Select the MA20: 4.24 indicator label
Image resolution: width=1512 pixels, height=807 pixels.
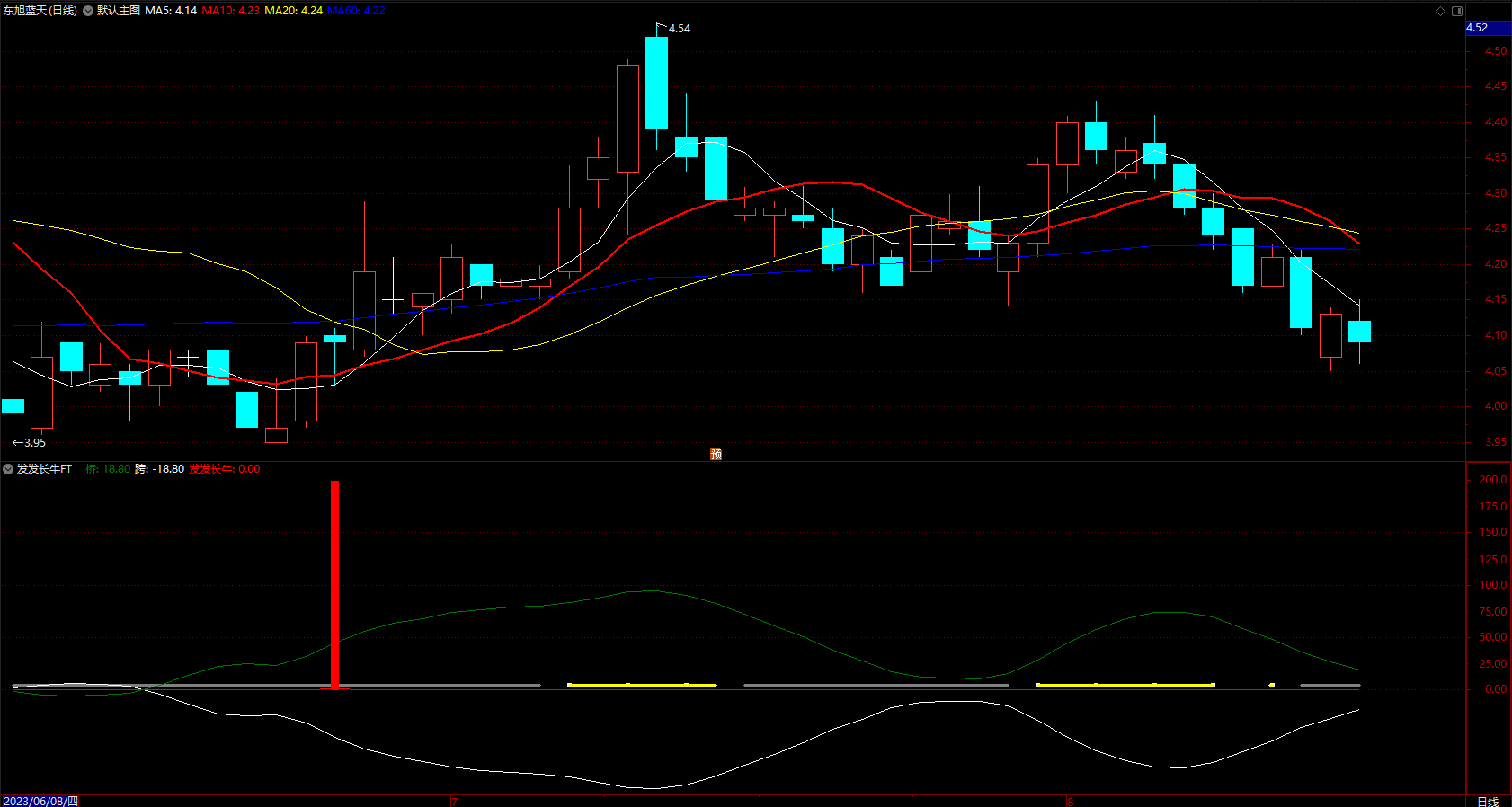[293, 11]
